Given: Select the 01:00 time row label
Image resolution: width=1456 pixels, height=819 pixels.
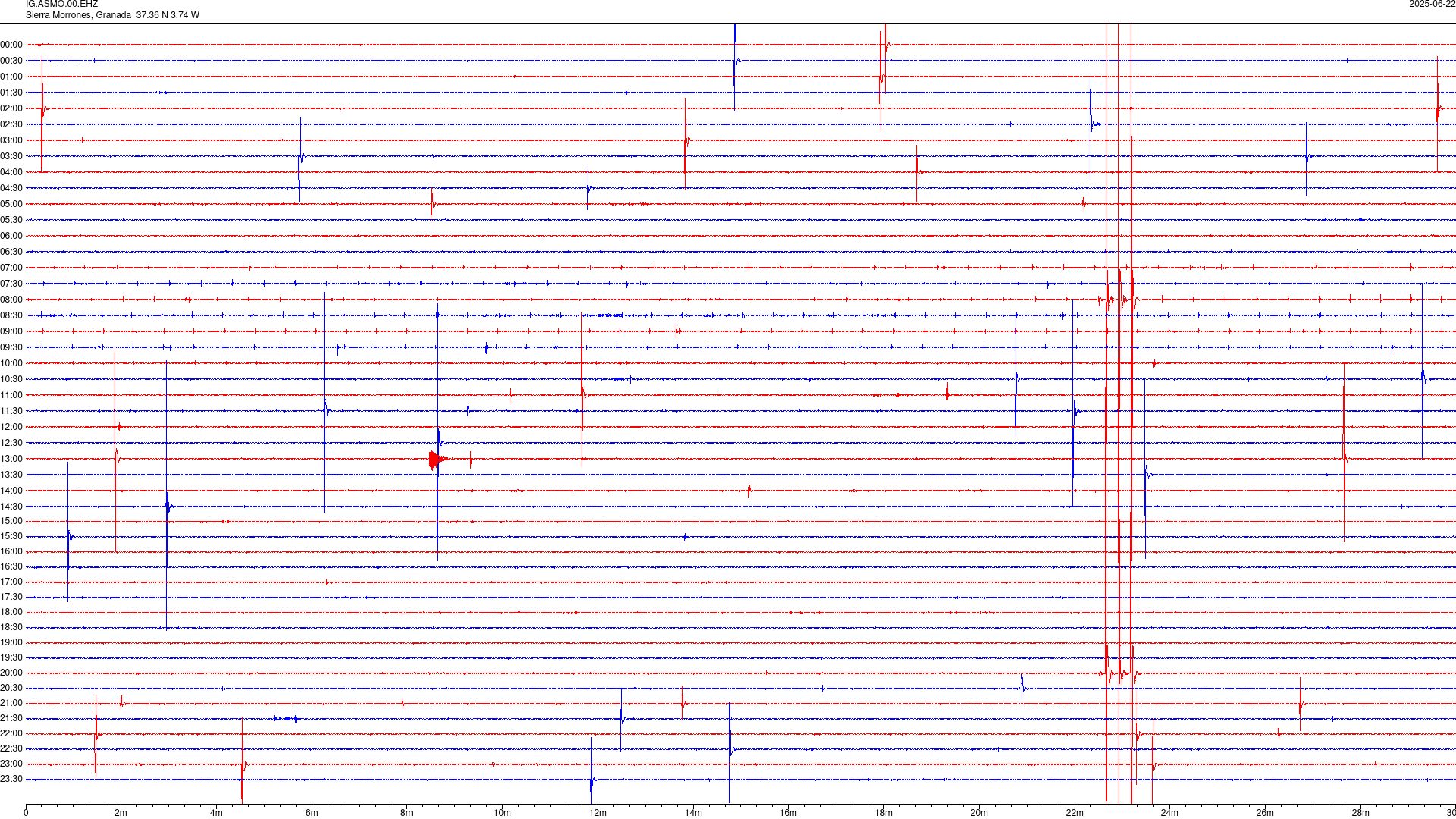Looking at the screenshot, I should point(11,77).
